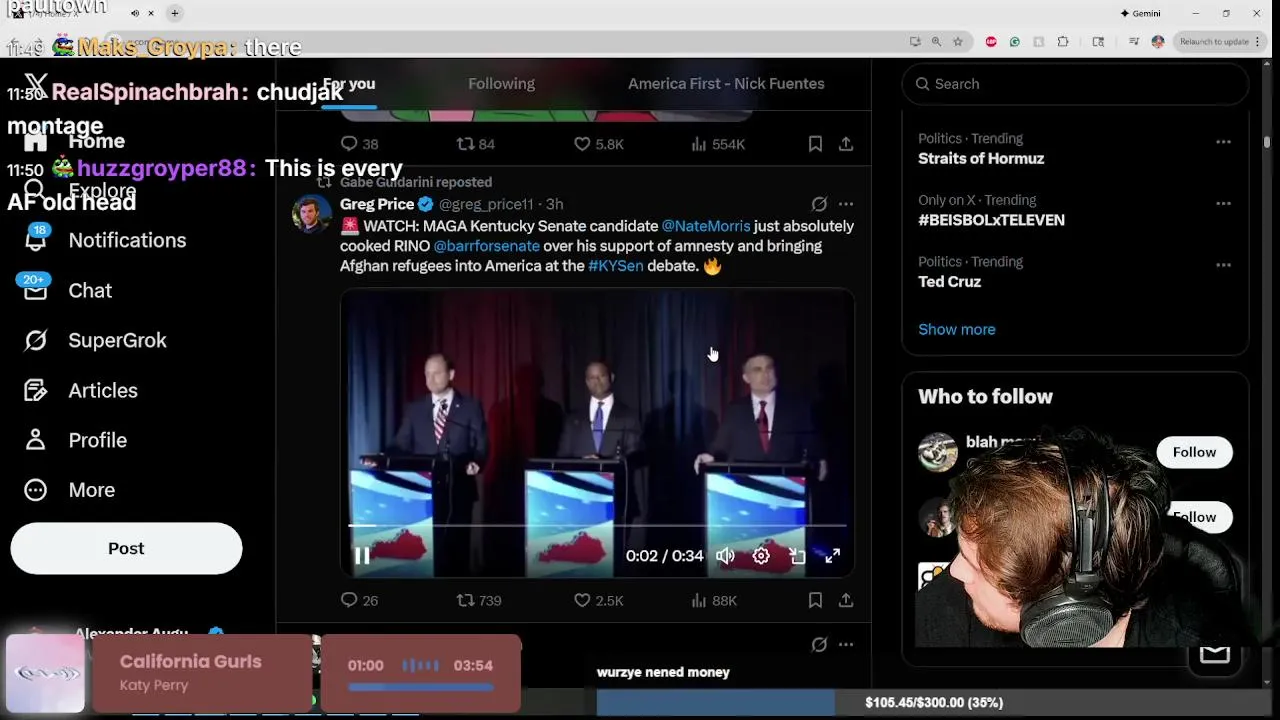Switch to the Following tab
Screen dimensions: 1280x720
coord(501,84)
